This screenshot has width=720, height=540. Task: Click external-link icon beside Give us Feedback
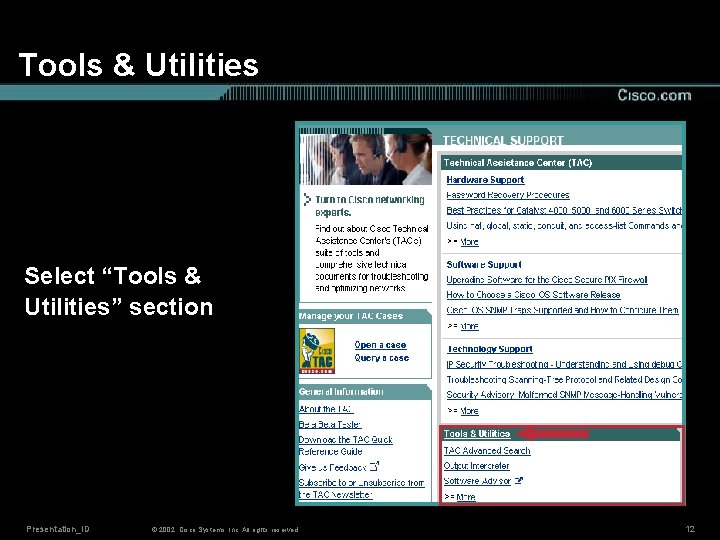tap(374, 467)
